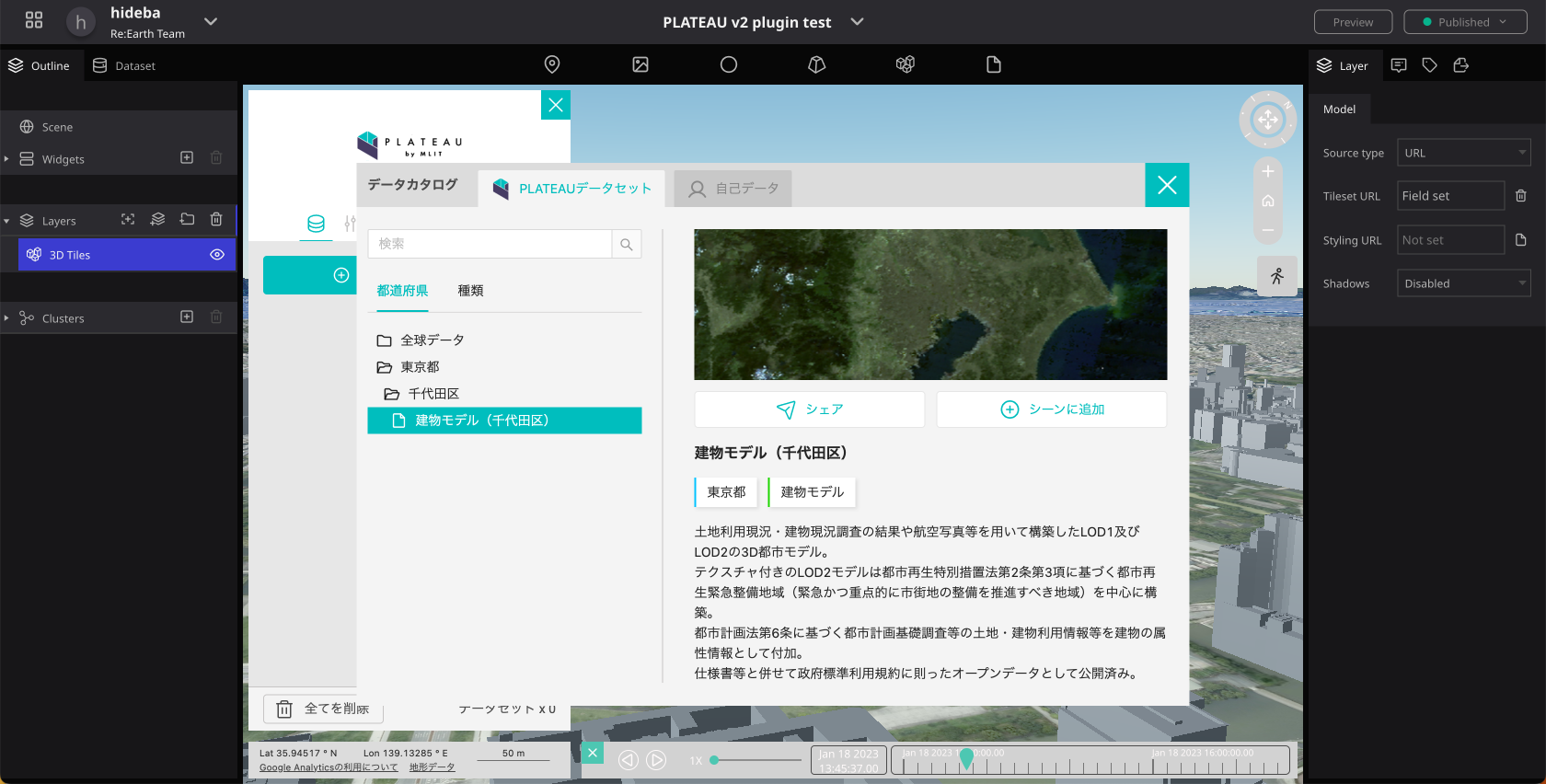1546x784 pixels.
Task: Open the PLATEAU v2 plugin test project dropdown
Action: pyautogui.click(x=857, y=21)
